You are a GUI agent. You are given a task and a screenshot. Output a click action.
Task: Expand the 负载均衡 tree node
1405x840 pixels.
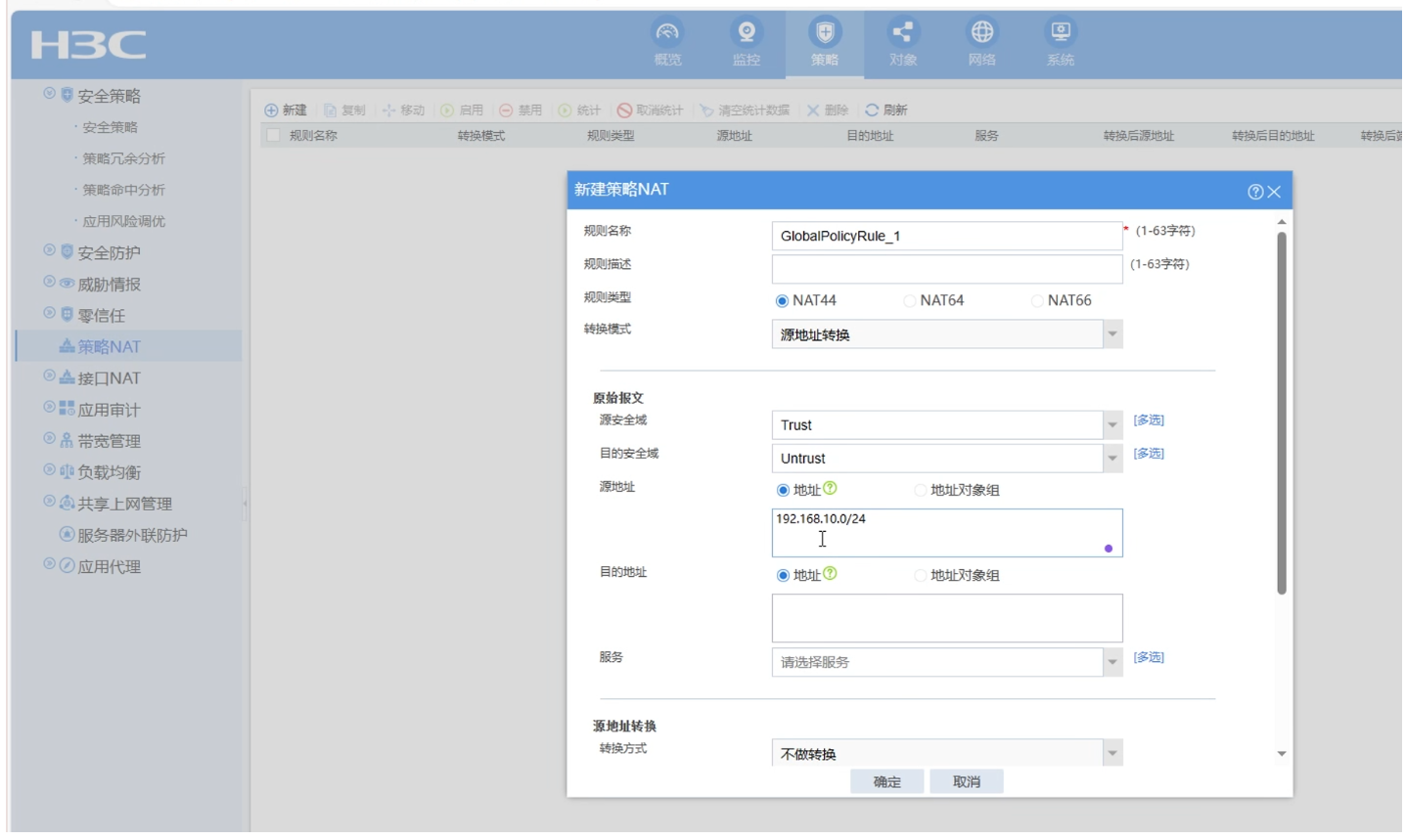[x=49, y=470]
